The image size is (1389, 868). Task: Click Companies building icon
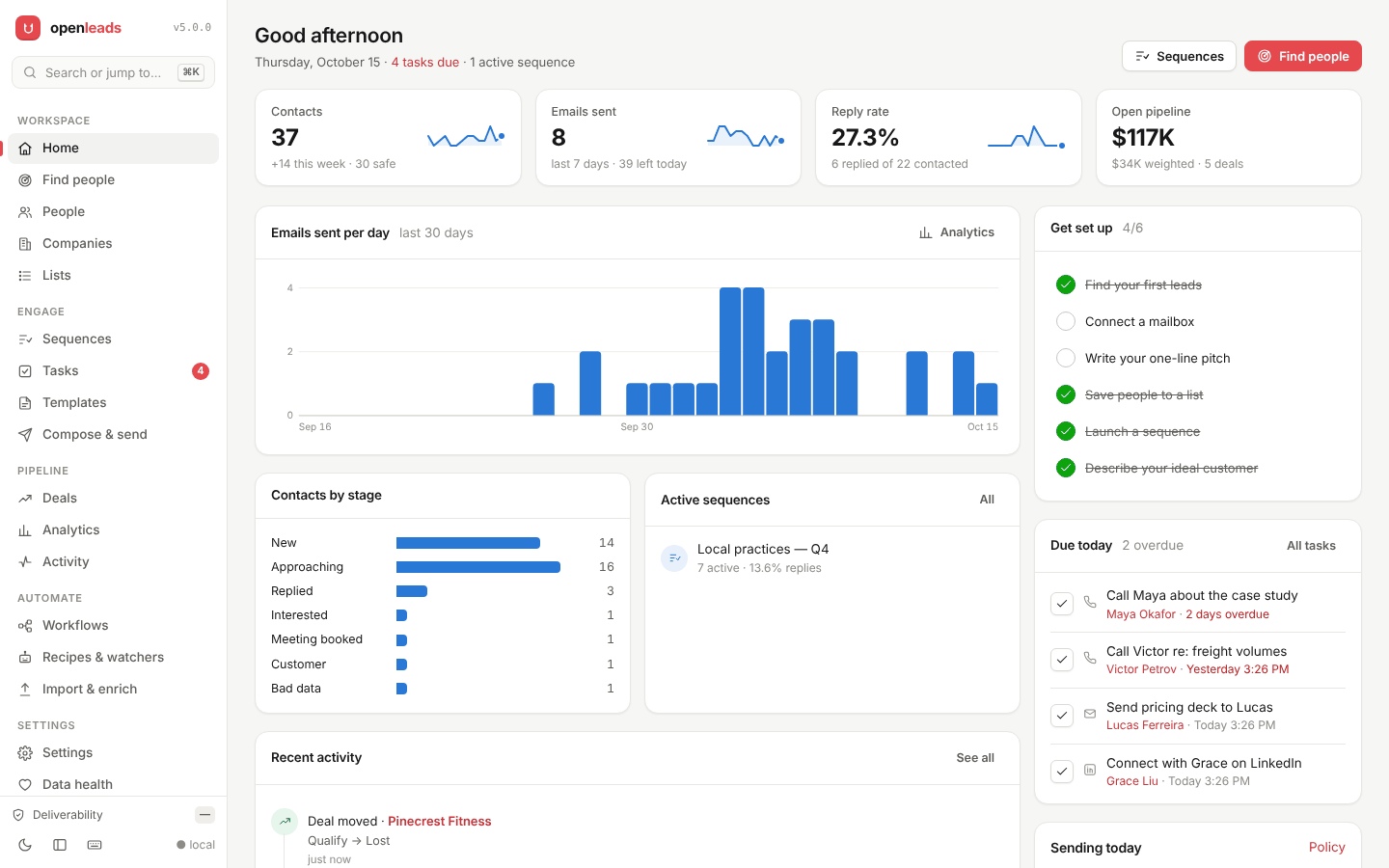pos(25,244)
